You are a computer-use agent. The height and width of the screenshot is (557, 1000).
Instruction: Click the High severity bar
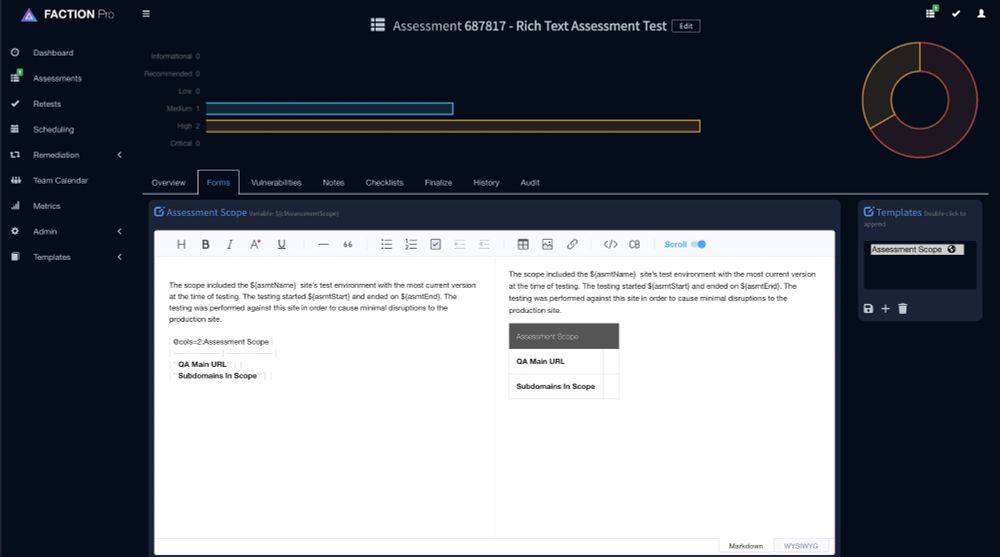click(453, 126)
